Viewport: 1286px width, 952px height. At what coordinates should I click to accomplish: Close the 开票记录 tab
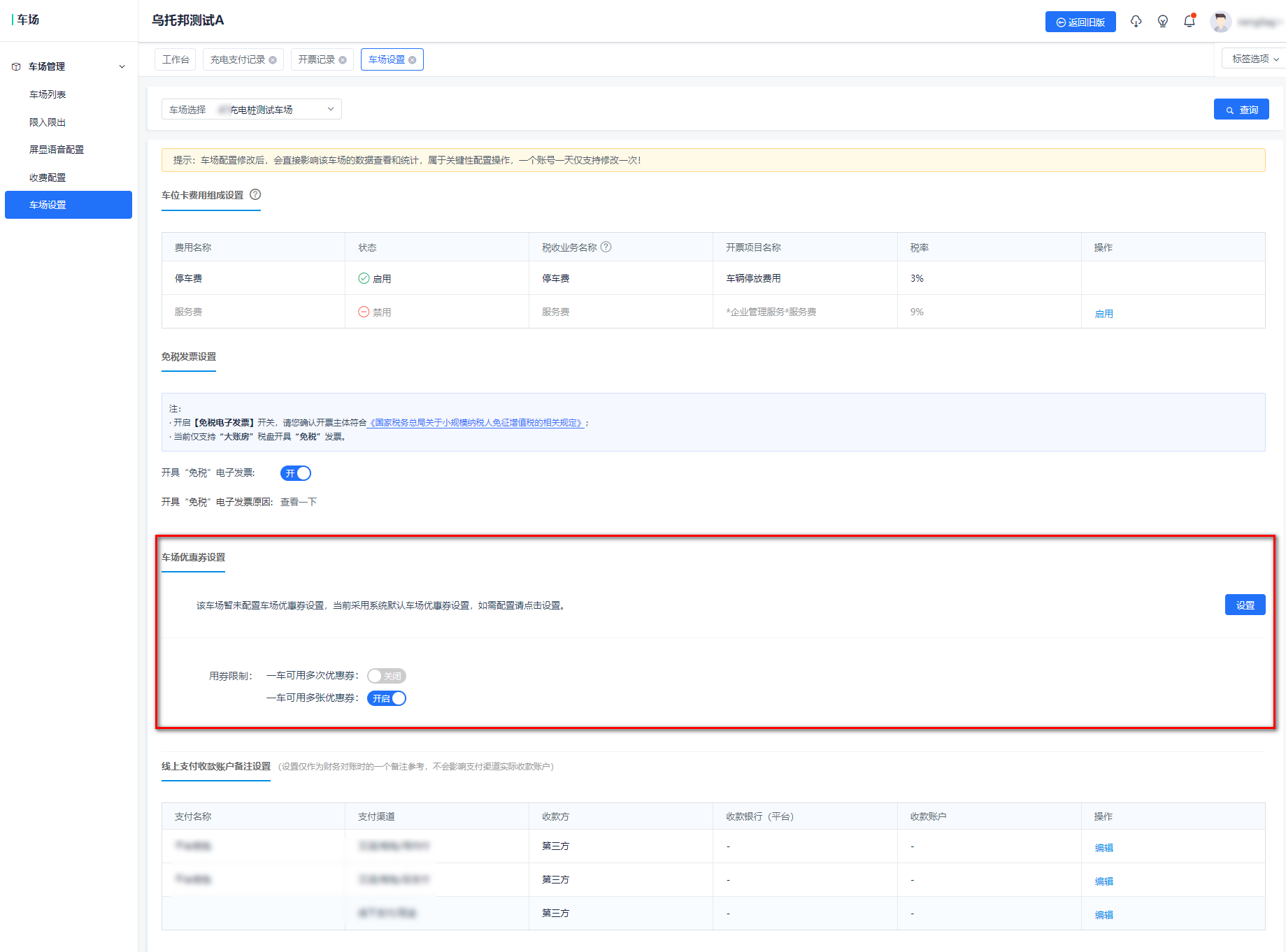coord(343,60)
